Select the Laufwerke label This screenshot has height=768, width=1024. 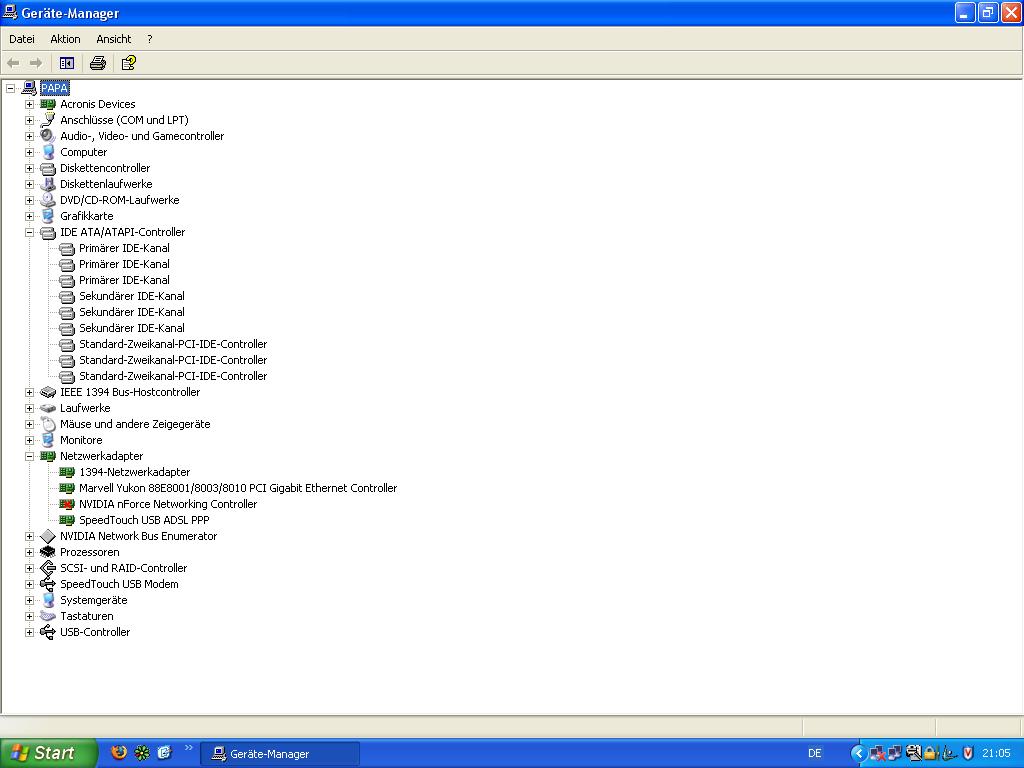(x=85, y=408)
